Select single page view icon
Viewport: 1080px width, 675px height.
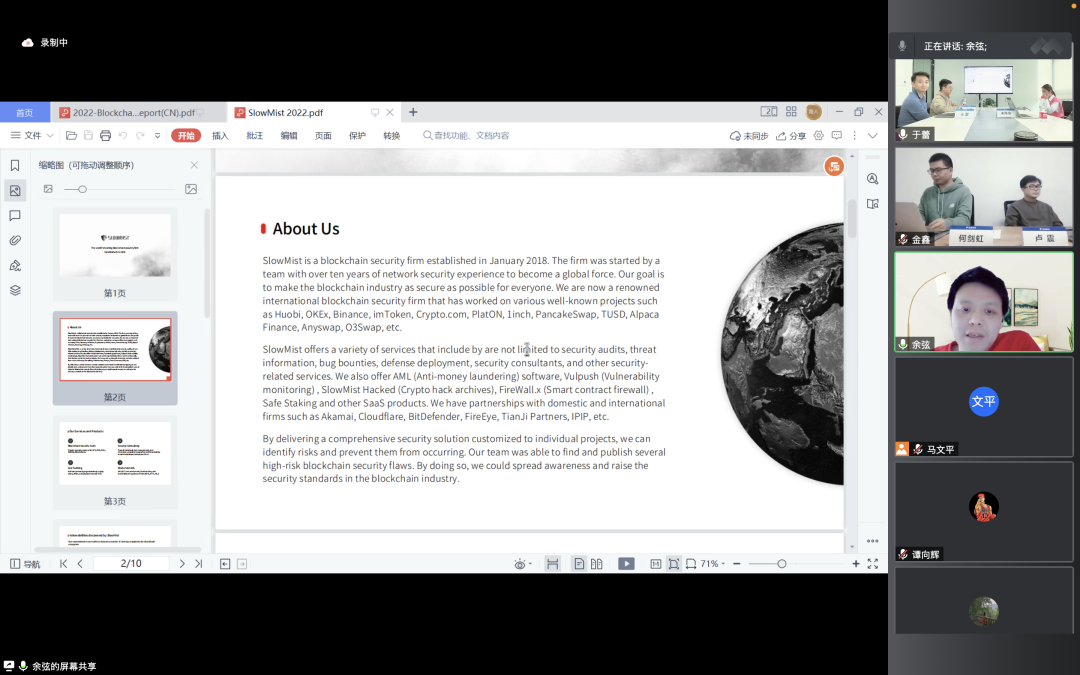[x=579, y=564]
